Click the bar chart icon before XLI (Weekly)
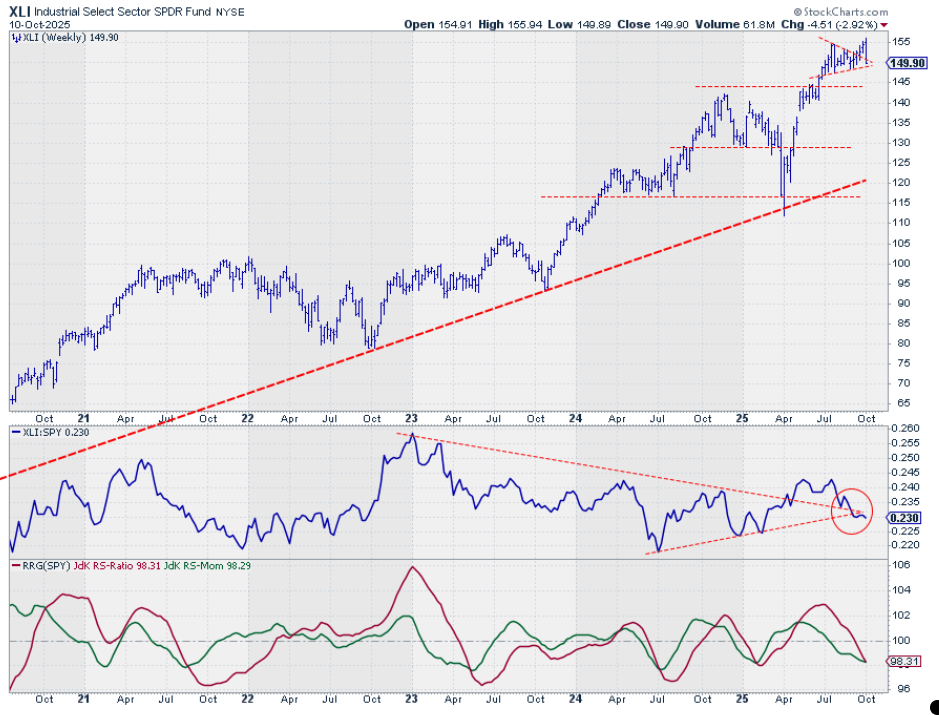 (x=15, y=38)
